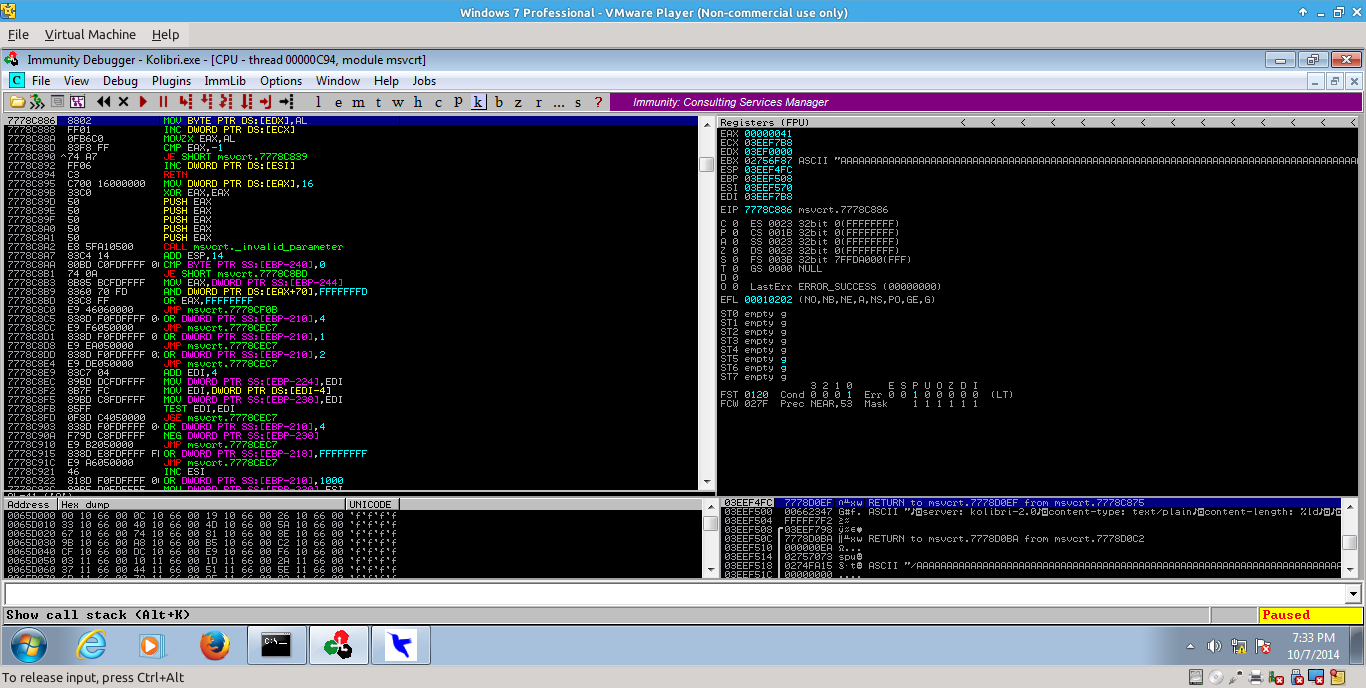Screen dimensions: 1366x688
Task: Click the Attach to process toolbar icon
Action: pos(37,102)
